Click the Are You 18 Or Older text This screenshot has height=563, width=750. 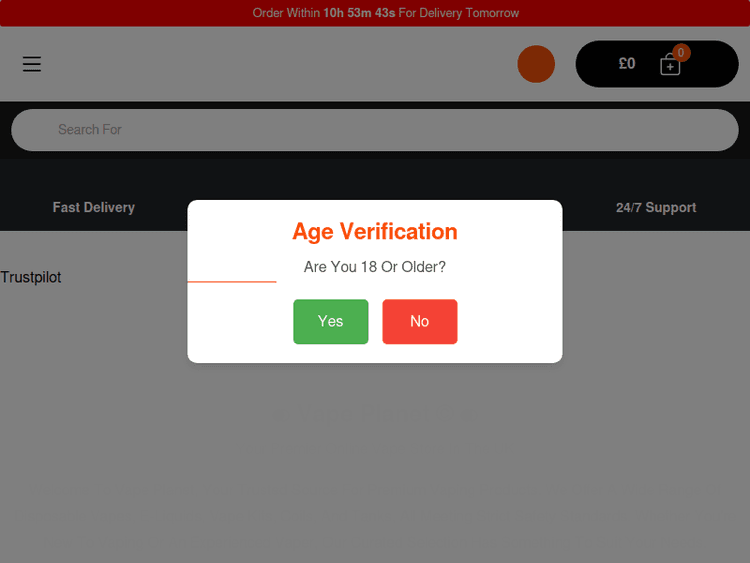[x=374, y=267]
